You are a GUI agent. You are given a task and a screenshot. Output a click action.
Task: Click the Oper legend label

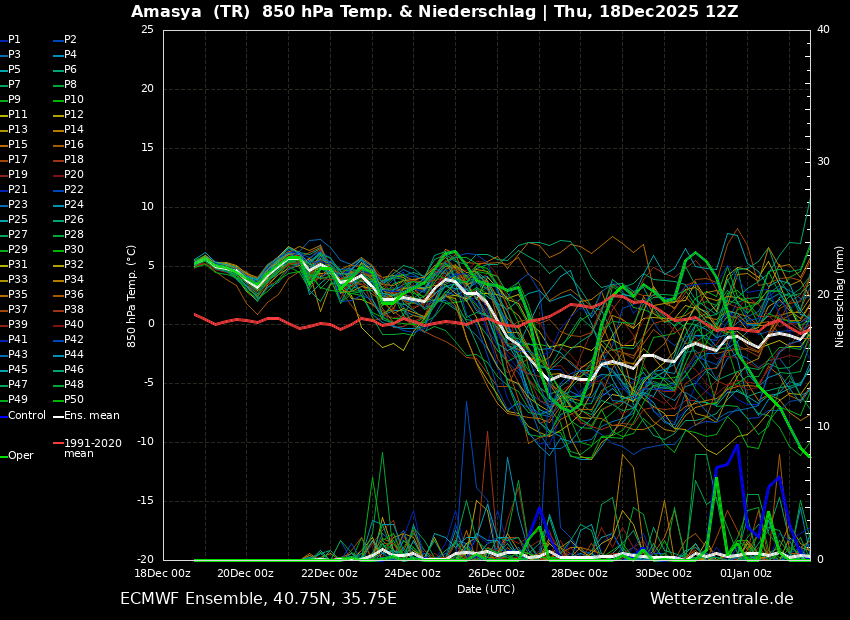[x=21, y=456]
